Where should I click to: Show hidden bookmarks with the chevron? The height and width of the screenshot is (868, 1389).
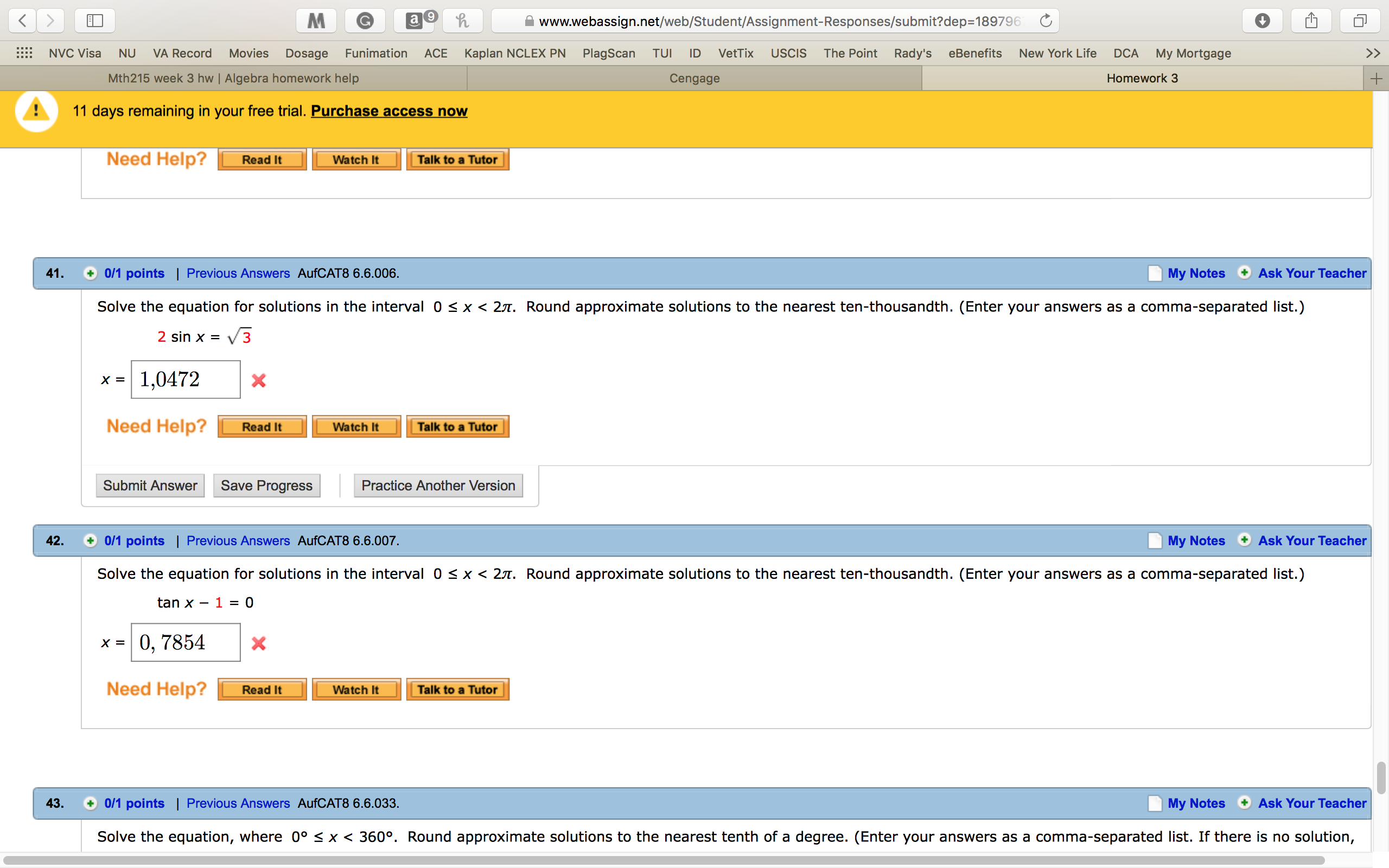click(x=1373, y=53)
